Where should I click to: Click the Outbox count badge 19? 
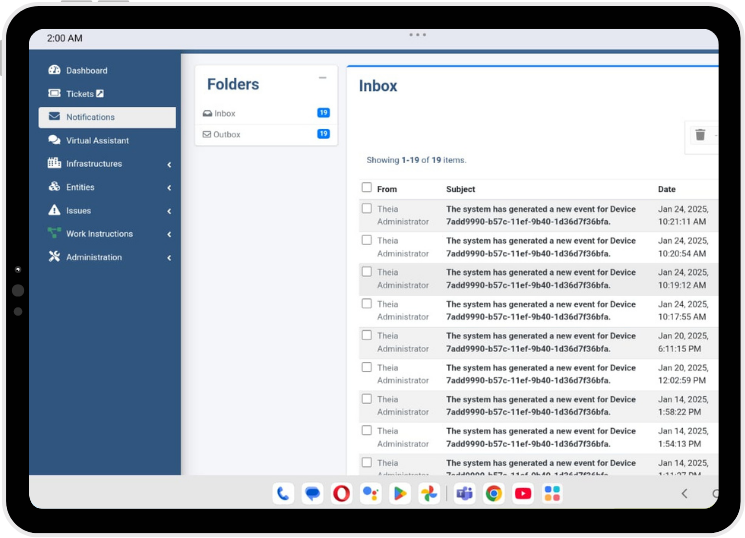[x=323, y=134]
